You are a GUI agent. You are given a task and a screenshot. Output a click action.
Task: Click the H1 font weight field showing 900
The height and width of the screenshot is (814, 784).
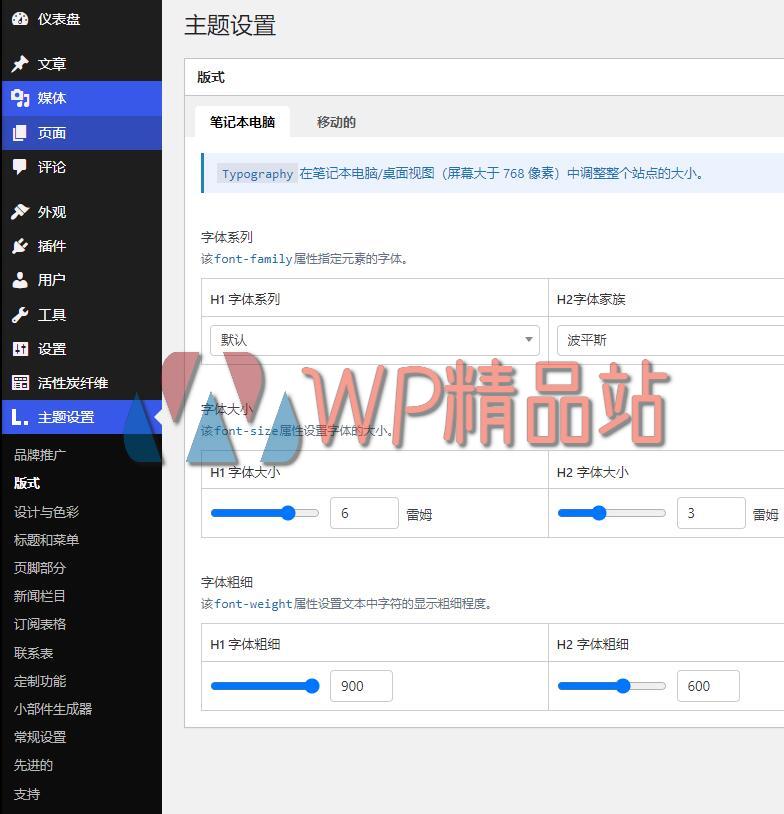(361, 686)
